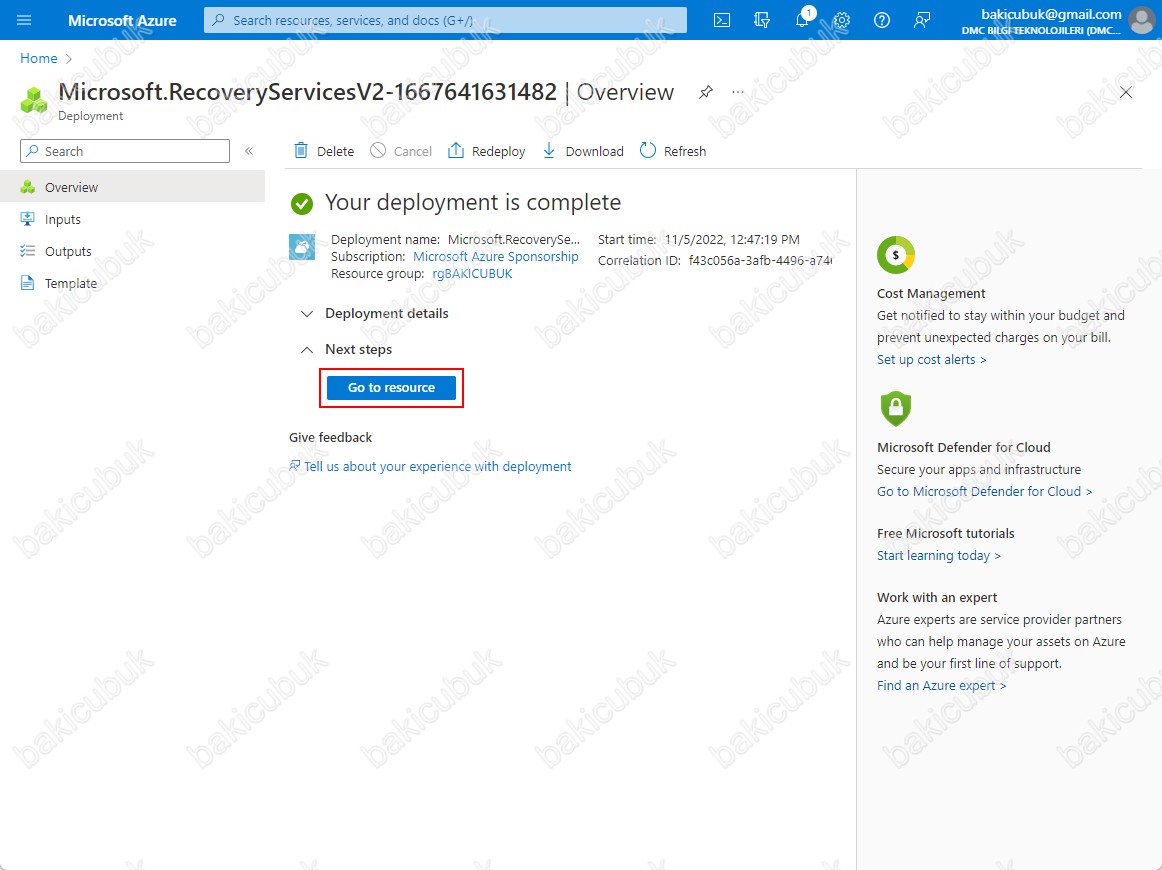Collapse the left menu with double chevron
This screenshot has width=1162, height=870.
pos(249,151)
